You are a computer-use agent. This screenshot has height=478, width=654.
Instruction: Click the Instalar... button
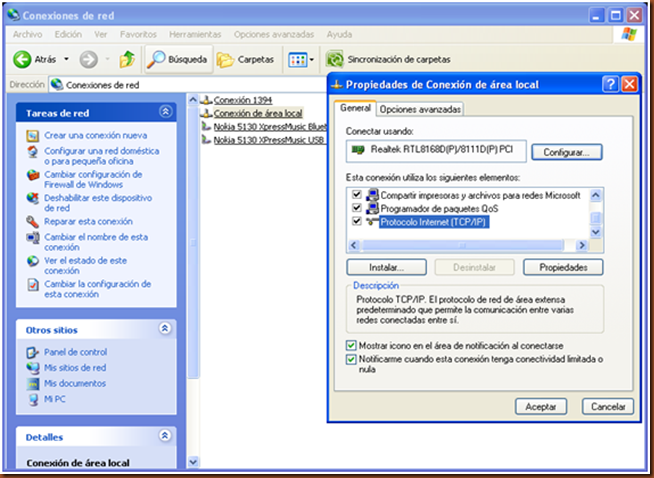click(386, 267)
